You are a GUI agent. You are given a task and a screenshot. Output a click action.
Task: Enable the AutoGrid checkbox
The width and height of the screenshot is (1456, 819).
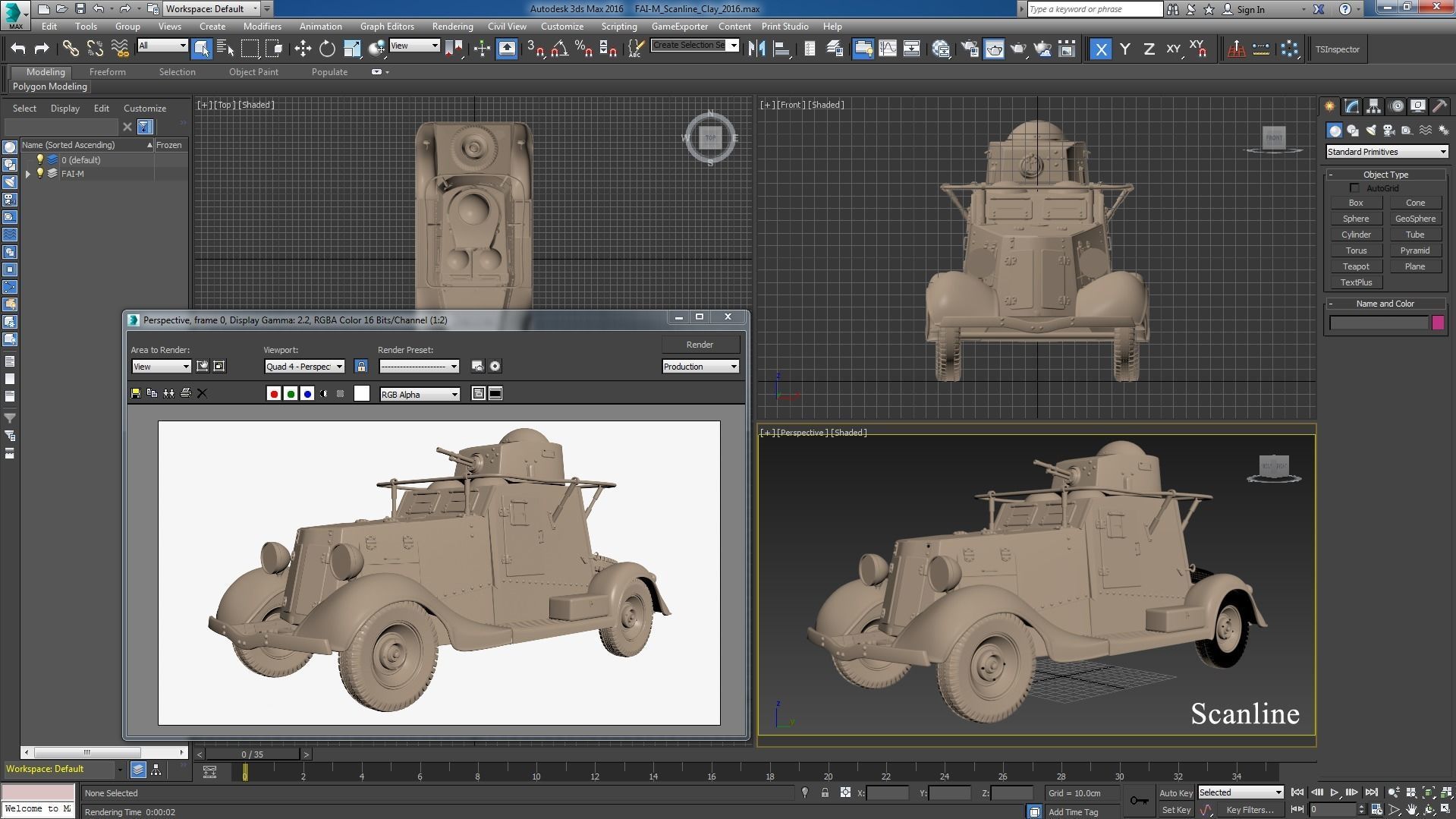click(1354, 188)
